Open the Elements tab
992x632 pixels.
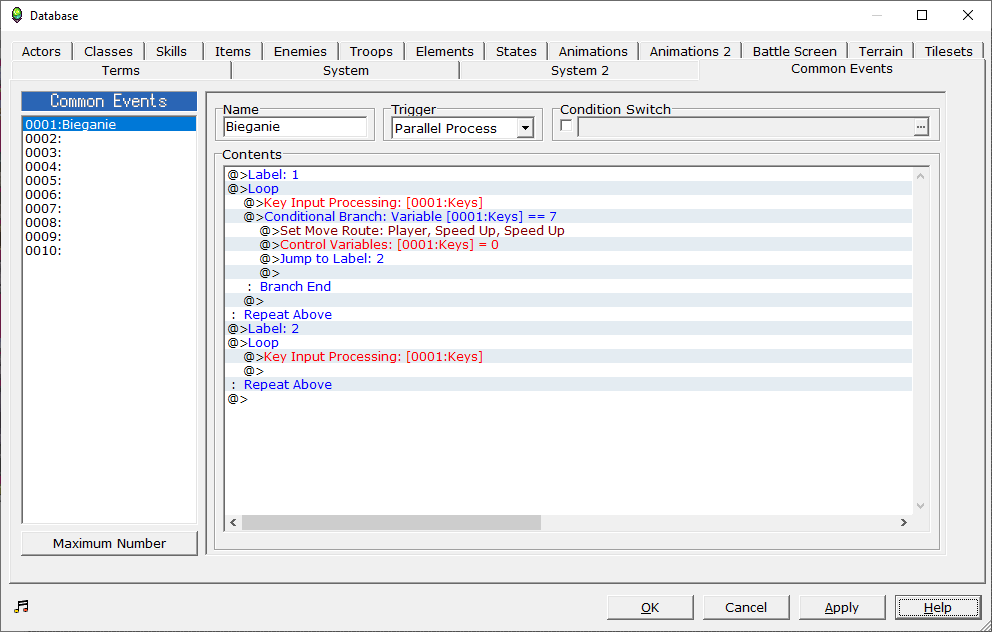(444, 51)
